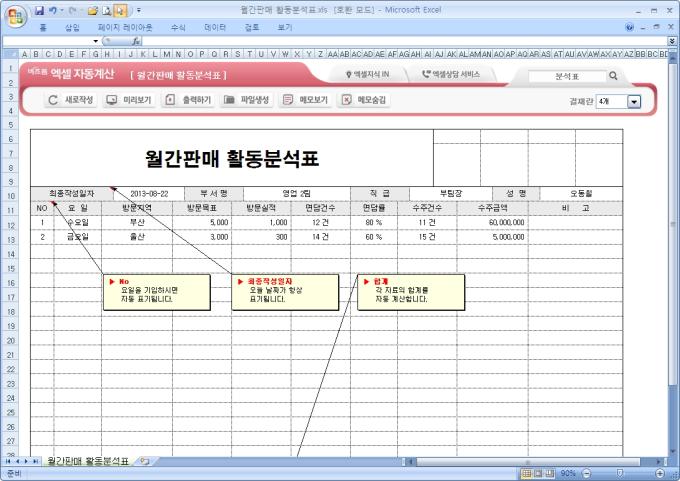Click the 60,000,000 order amount cell

[493, 223]
